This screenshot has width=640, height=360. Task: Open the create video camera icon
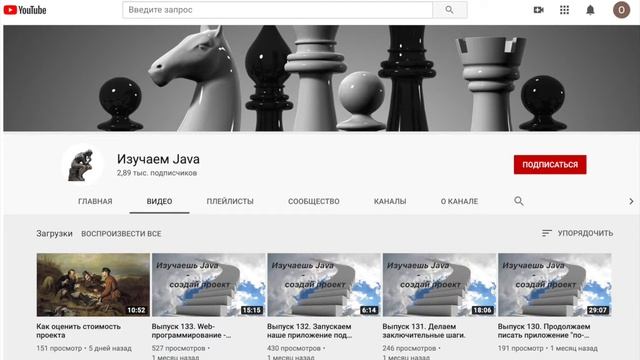coord(538,10)
